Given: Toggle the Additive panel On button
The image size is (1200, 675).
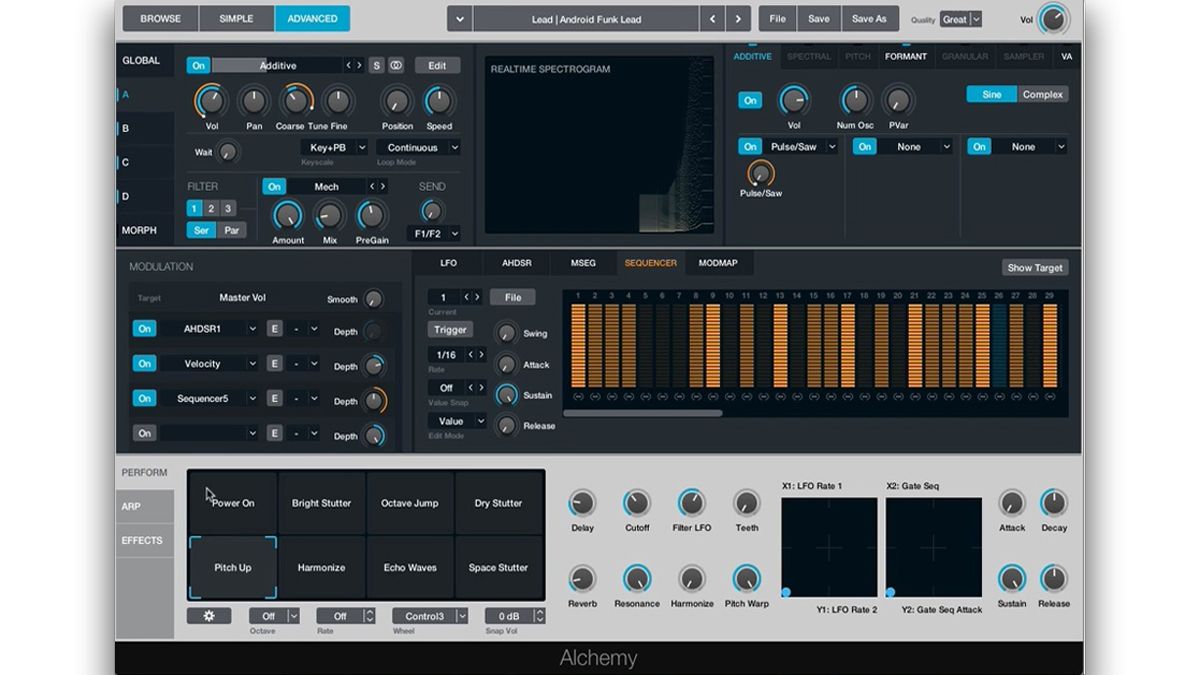Looking at the screenshot, I should click(750, 100).
